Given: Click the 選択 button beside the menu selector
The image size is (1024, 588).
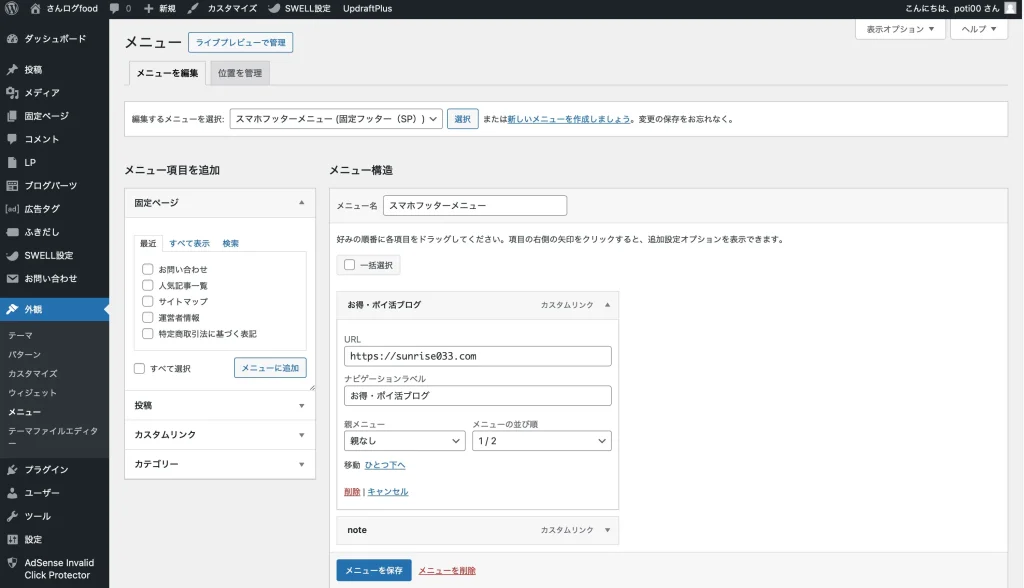Looking at the screenshot, I should click(x=462, y=119).
